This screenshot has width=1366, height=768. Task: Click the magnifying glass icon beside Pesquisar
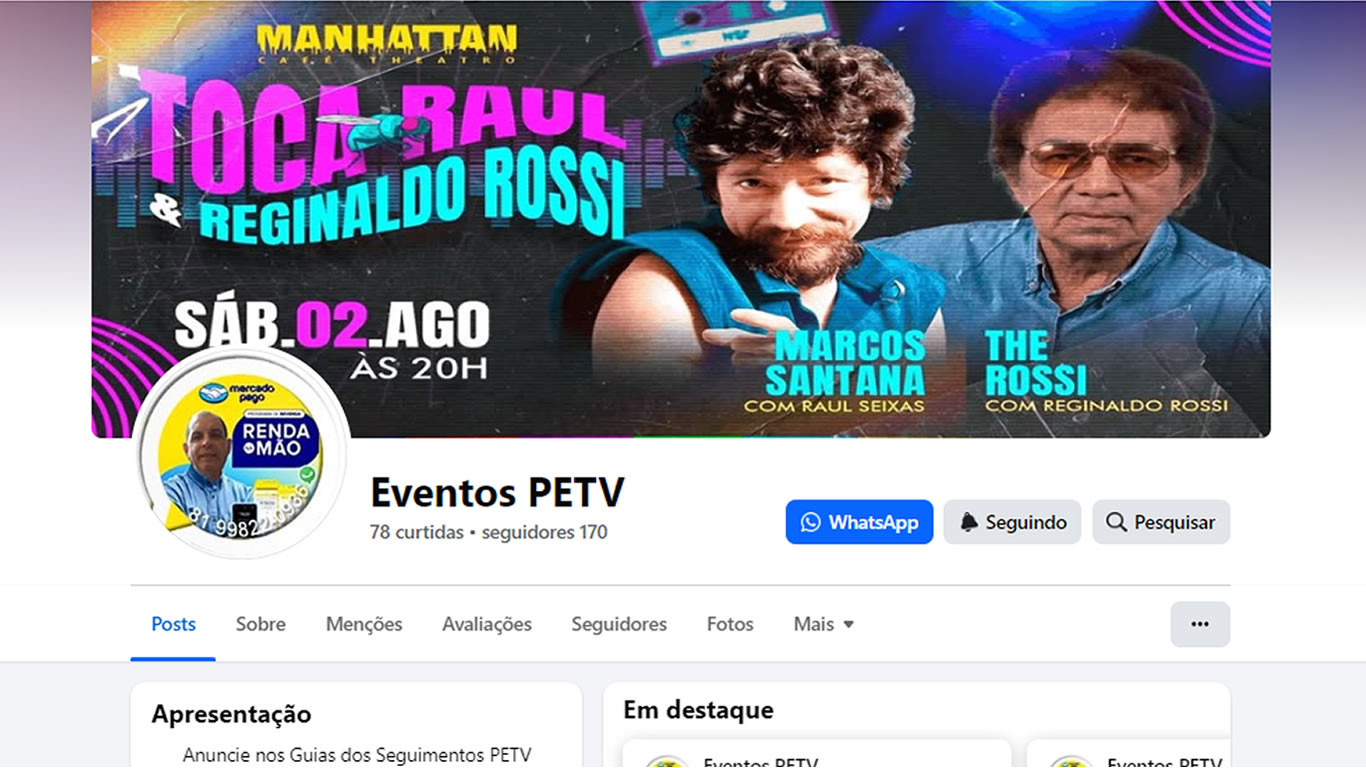(1116, 522)
